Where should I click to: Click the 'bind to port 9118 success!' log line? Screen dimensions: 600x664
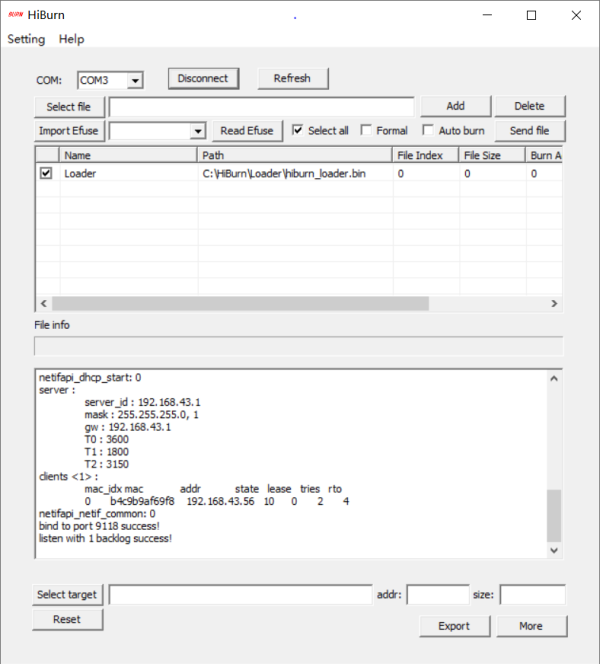pyautogui.click(x=99, y=526)
